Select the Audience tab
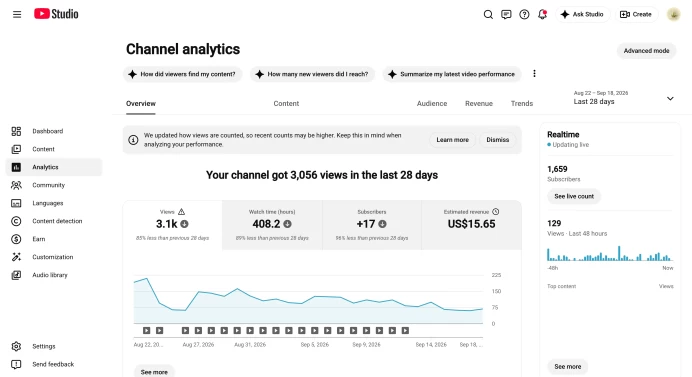The image size is (692, 377). pos(432,104)
